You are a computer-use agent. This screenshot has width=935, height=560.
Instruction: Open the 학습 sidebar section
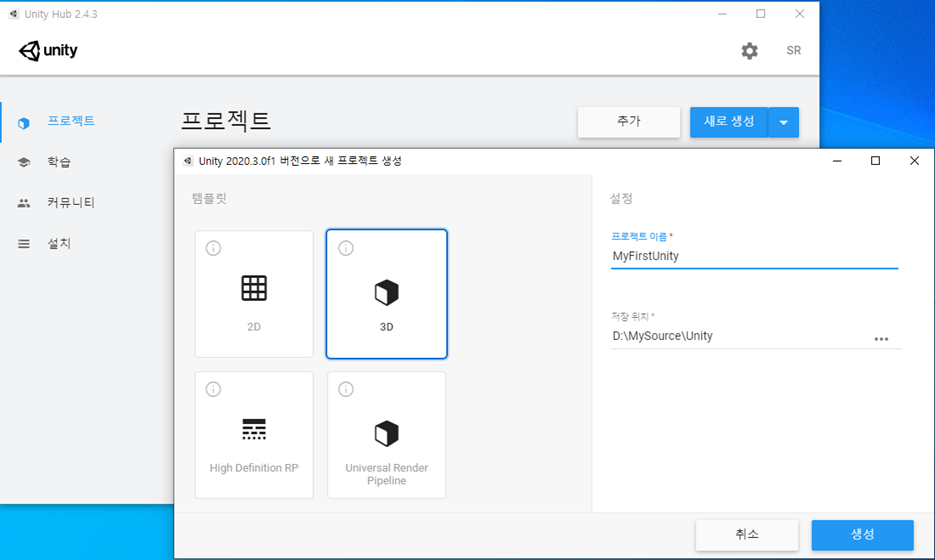pos(59,162)
